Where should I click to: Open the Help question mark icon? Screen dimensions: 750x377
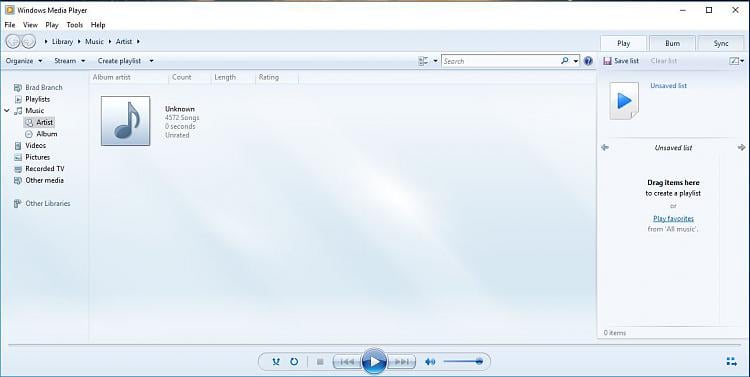(x=588, y=61)
